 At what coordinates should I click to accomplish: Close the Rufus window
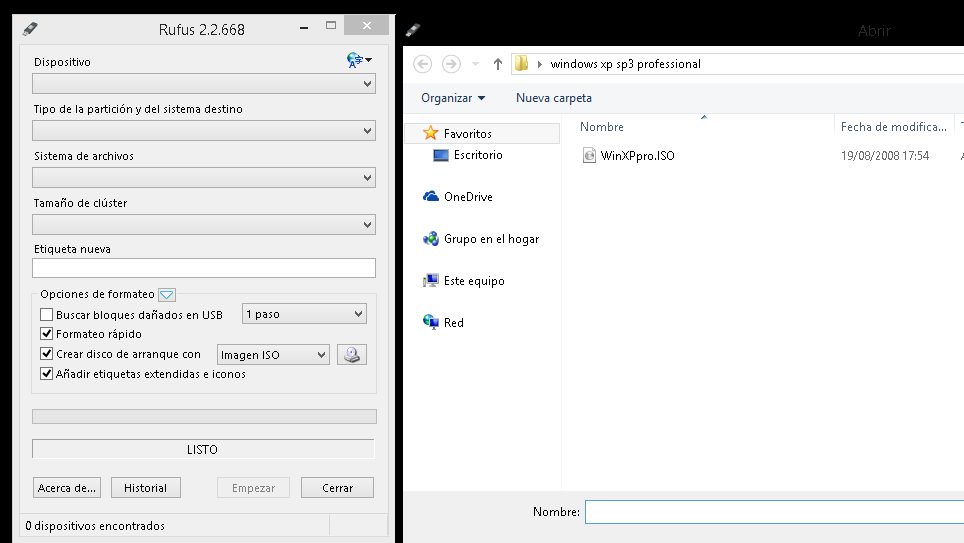pyautogui.click(x=366, y=25)
